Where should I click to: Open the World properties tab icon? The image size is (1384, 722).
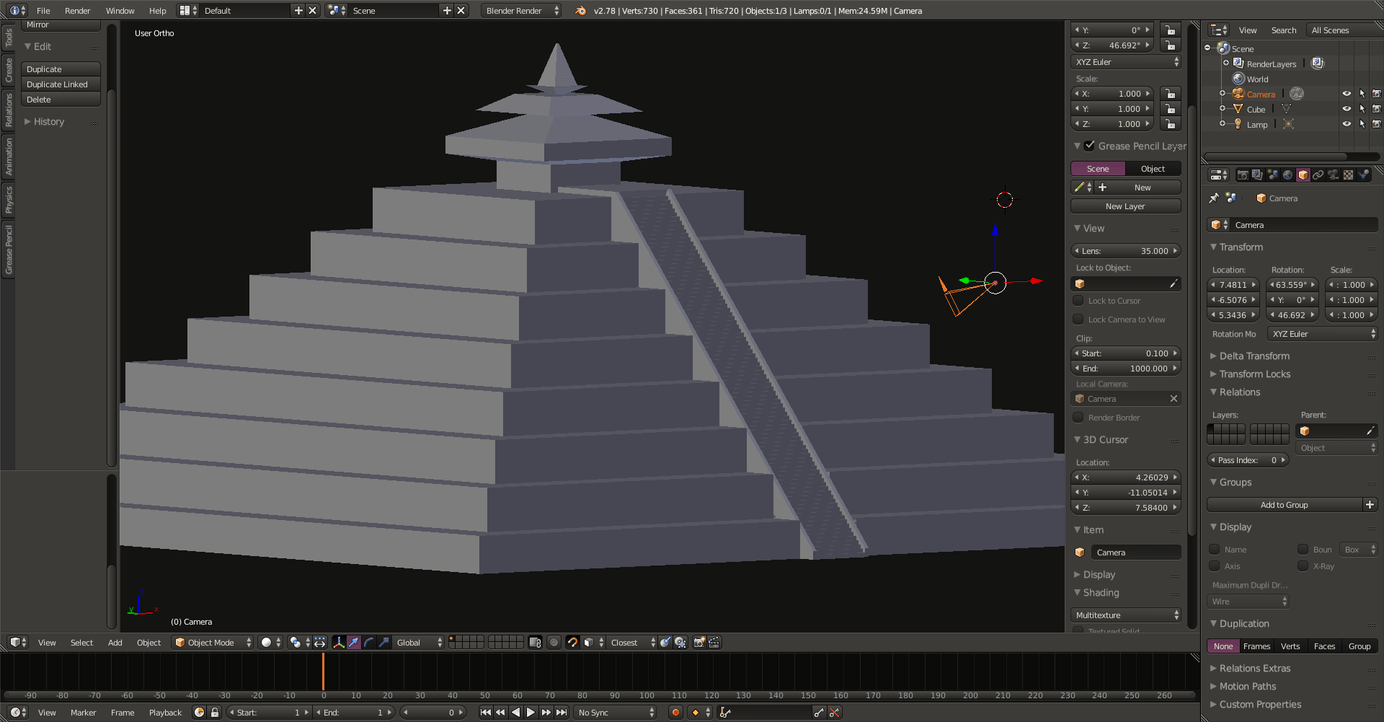pos(1288,175)
